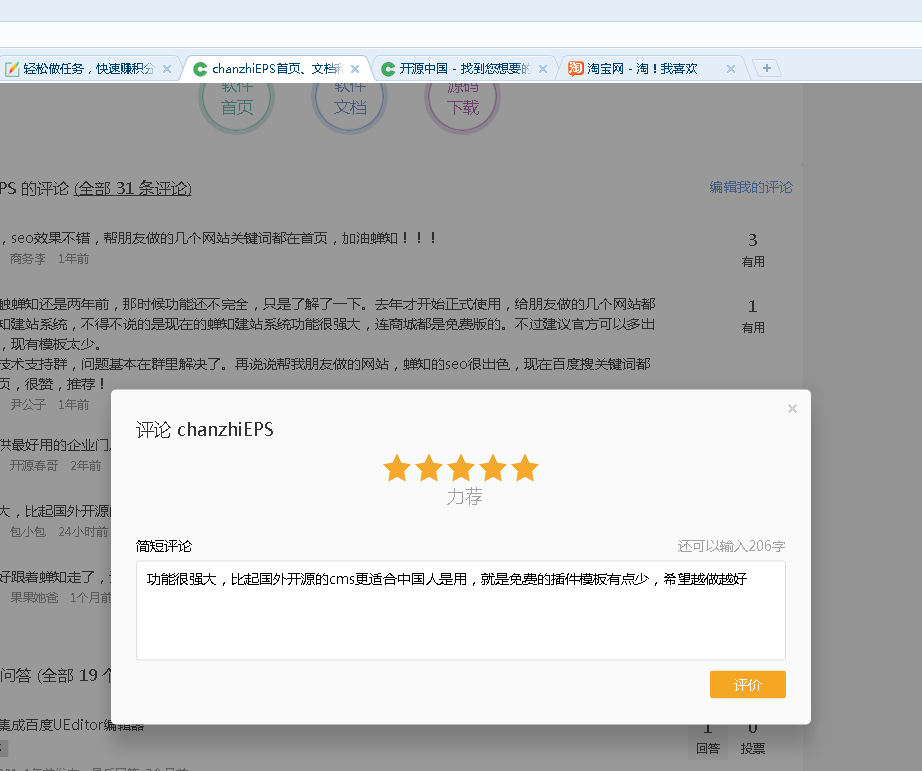Screen dimensions: 922x771
Task: Close the 评论 chanzhiEPS dialog
Action: click(792, 408)
